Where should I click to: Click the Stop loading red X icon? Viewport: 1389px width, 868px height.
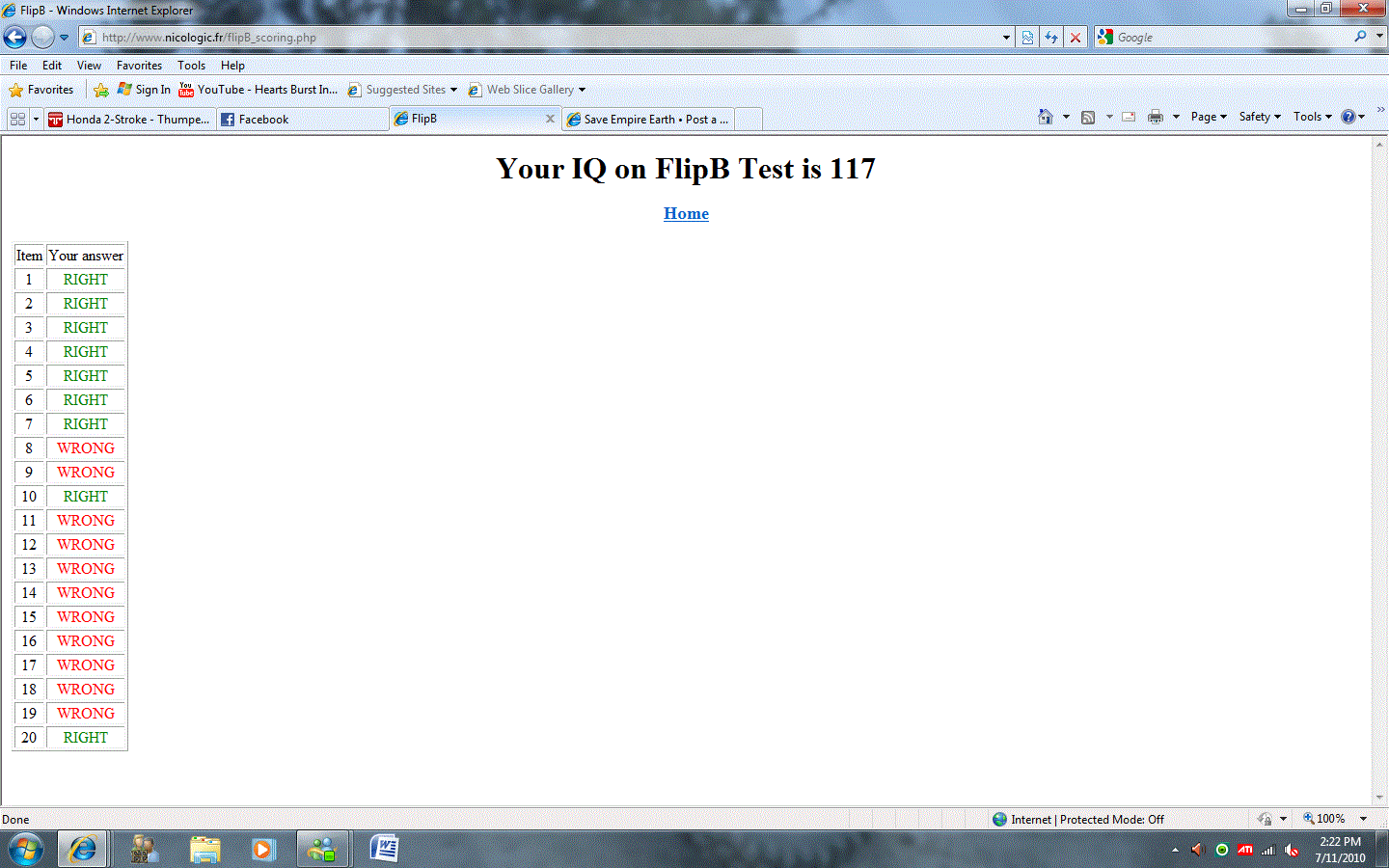(x=1076, y=38)
